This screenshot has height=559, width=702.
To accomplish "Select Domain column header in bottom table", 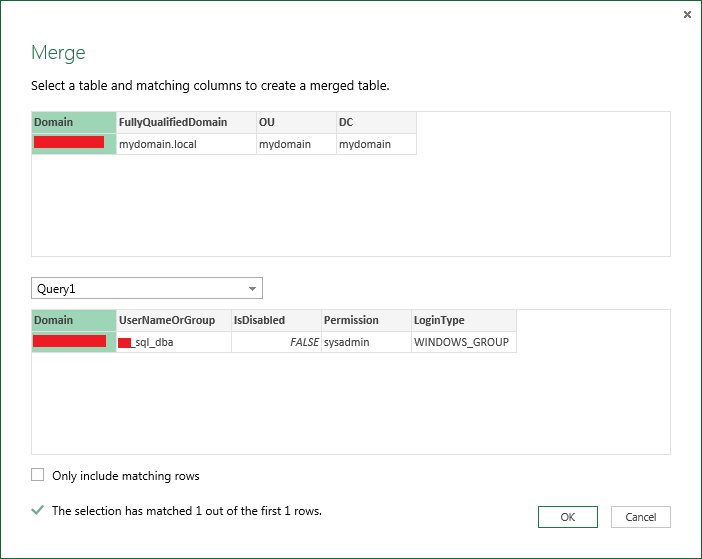I will pyautogui.click(x=74, y=320).
